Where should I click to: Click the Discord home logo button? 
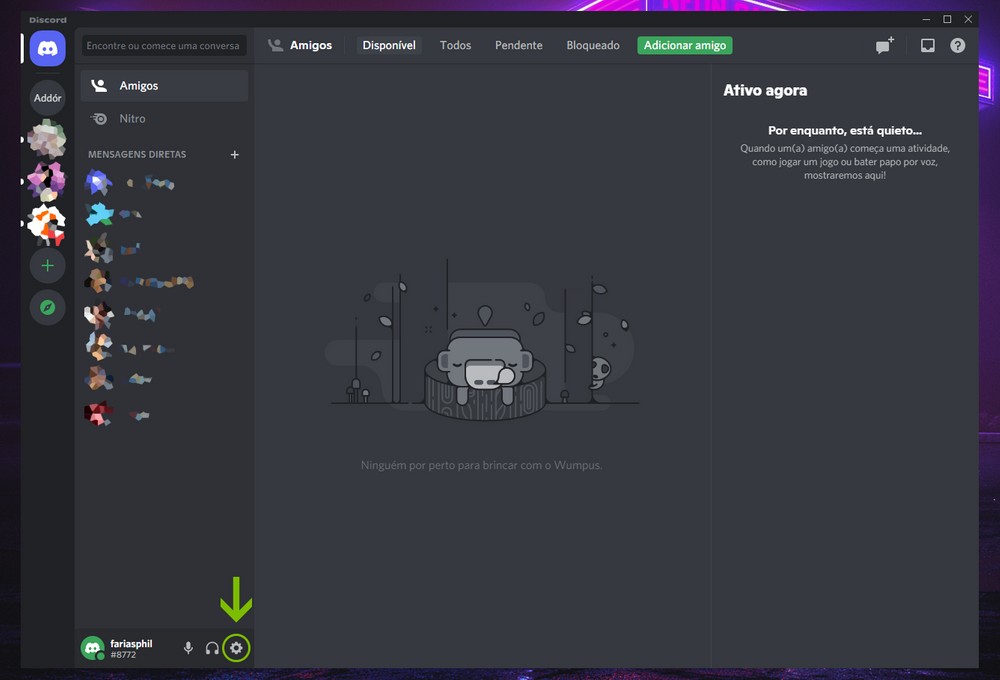[47, 48]
